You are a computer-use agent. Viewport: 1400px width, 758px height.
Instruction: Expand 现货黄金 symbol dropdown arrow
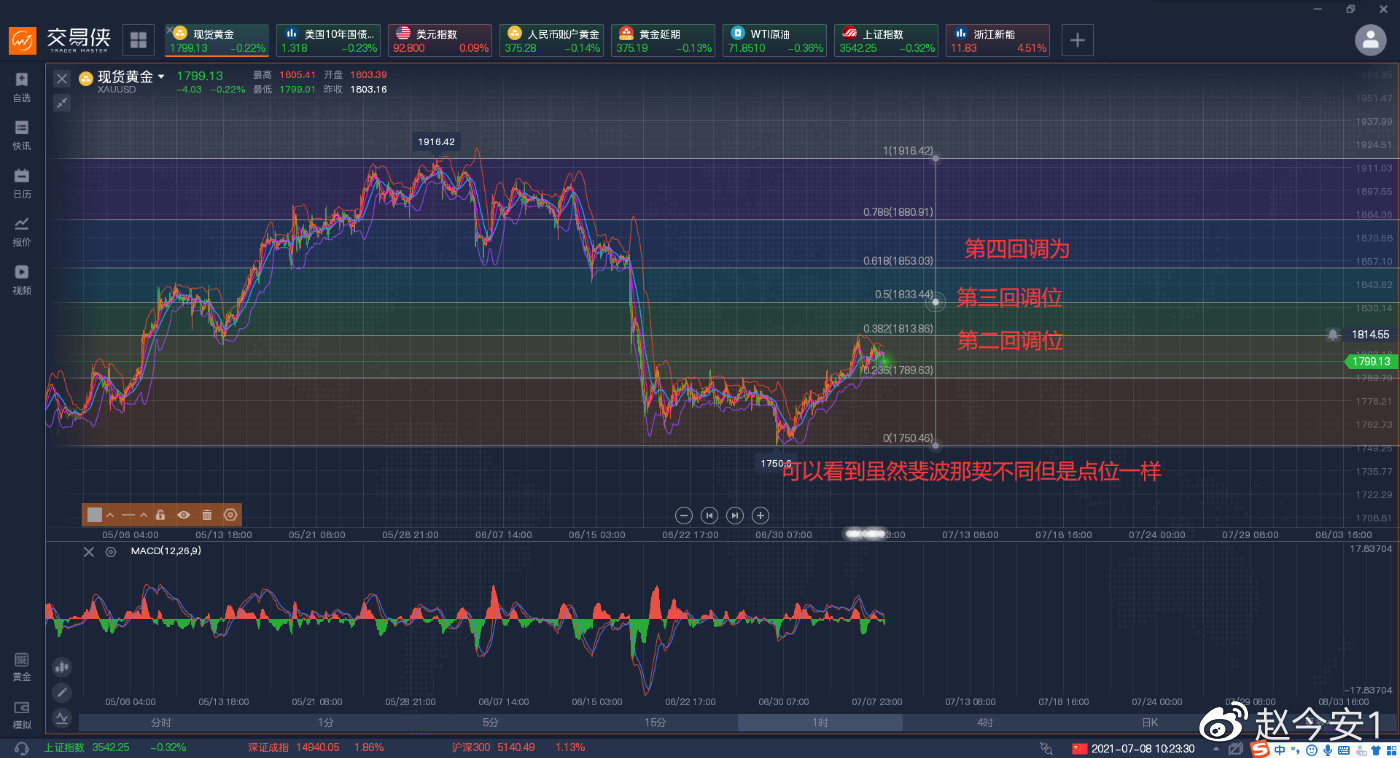tap(161, 77)
